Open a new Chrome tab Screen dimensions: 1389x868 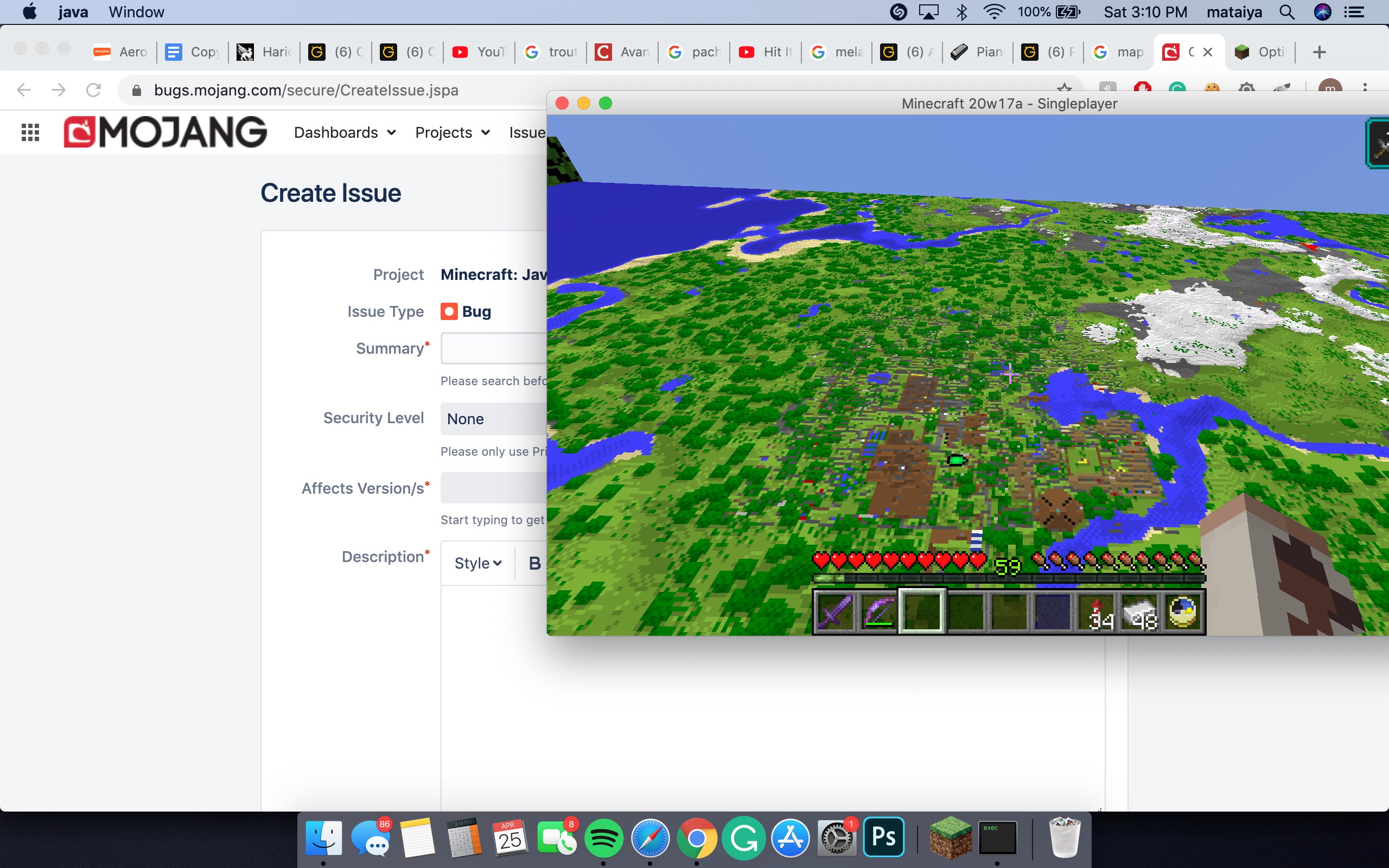pos(1319,52)
